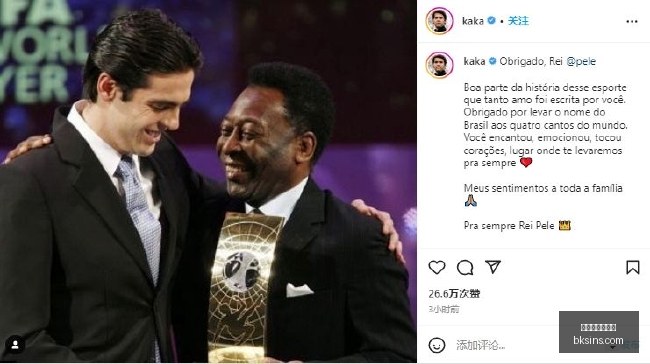650x364 pixels.
Task: View kaka's story from header avatar
Action: click(439, 21)
